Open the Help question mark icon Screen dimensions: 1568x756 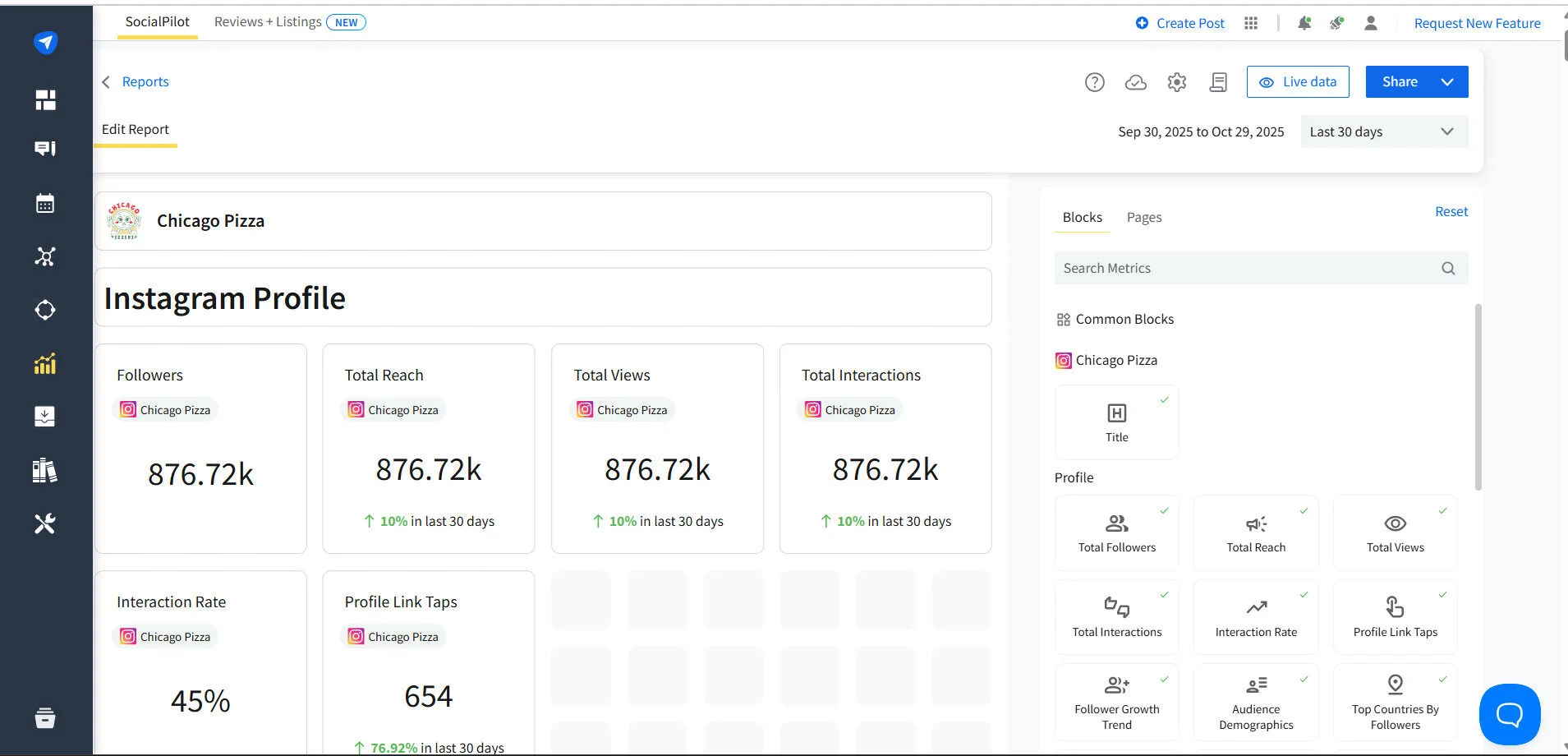tap(1094, 81)
